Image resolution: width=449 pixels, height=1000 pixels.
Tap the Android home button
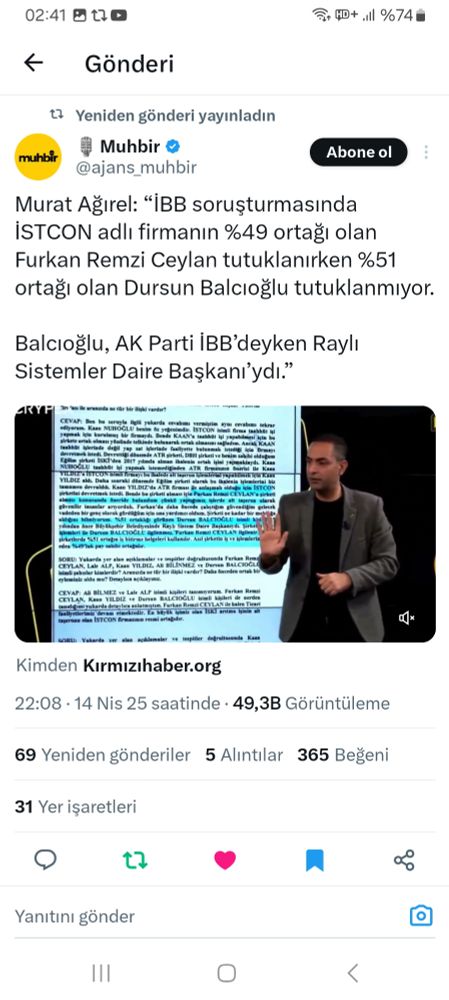click(226, 973)
